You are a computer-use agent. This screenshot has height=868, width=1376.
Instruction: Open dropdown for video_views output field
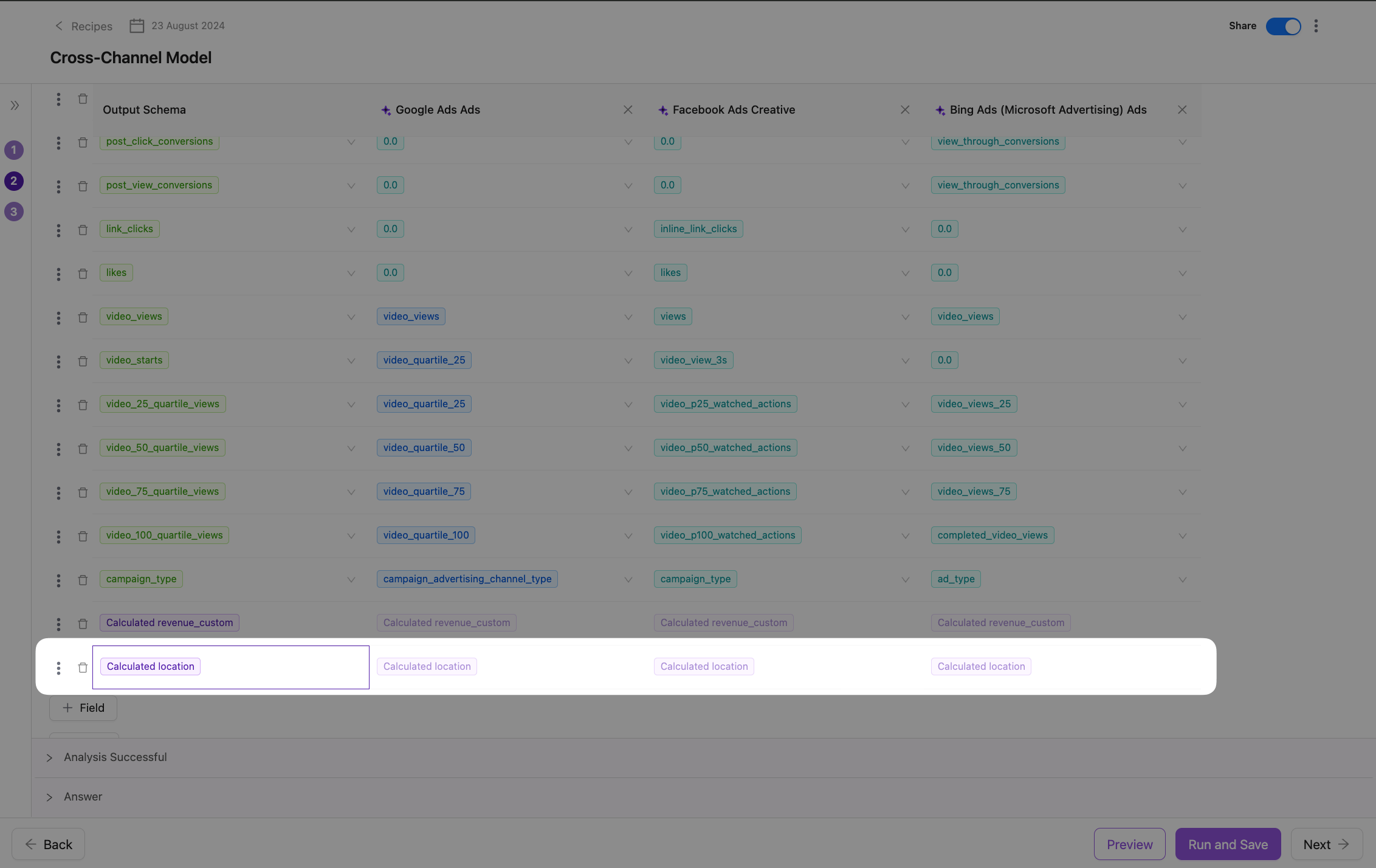(351, 317)
